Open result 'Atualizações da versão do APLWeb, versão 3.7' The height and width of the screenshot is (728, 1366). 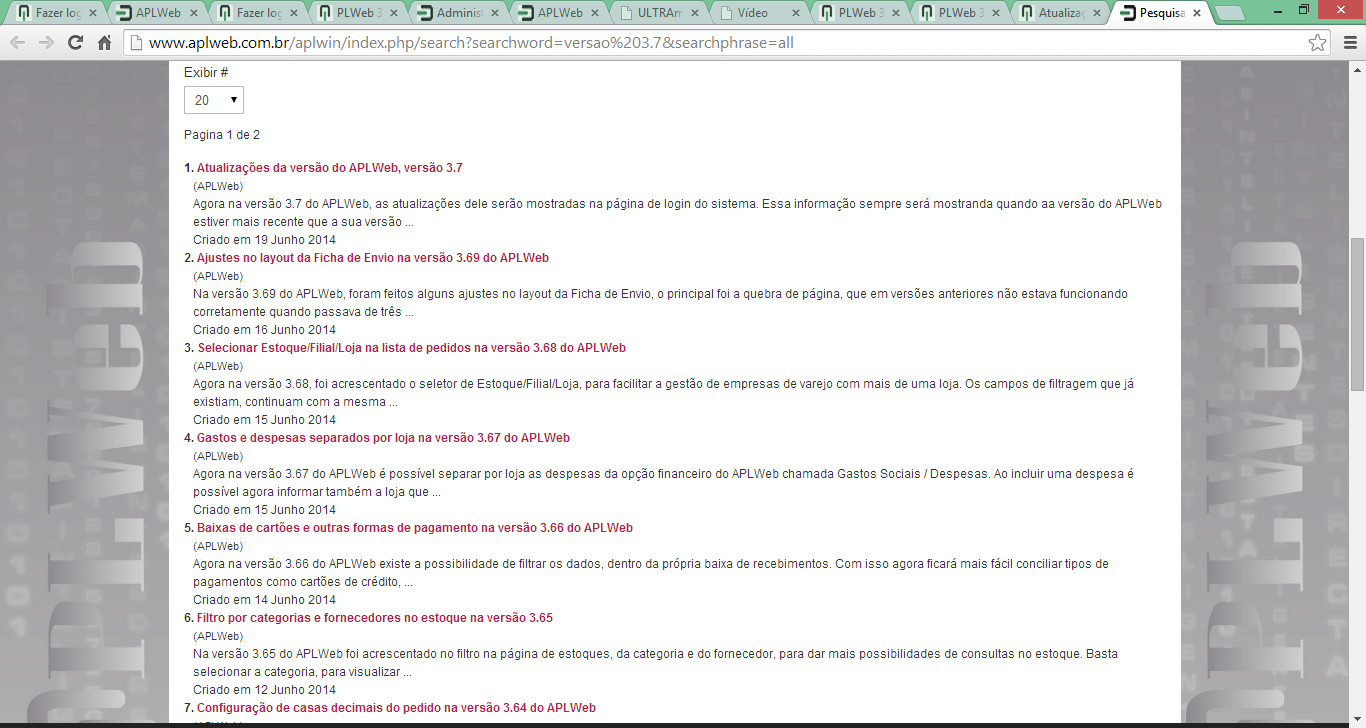(330, 168)
